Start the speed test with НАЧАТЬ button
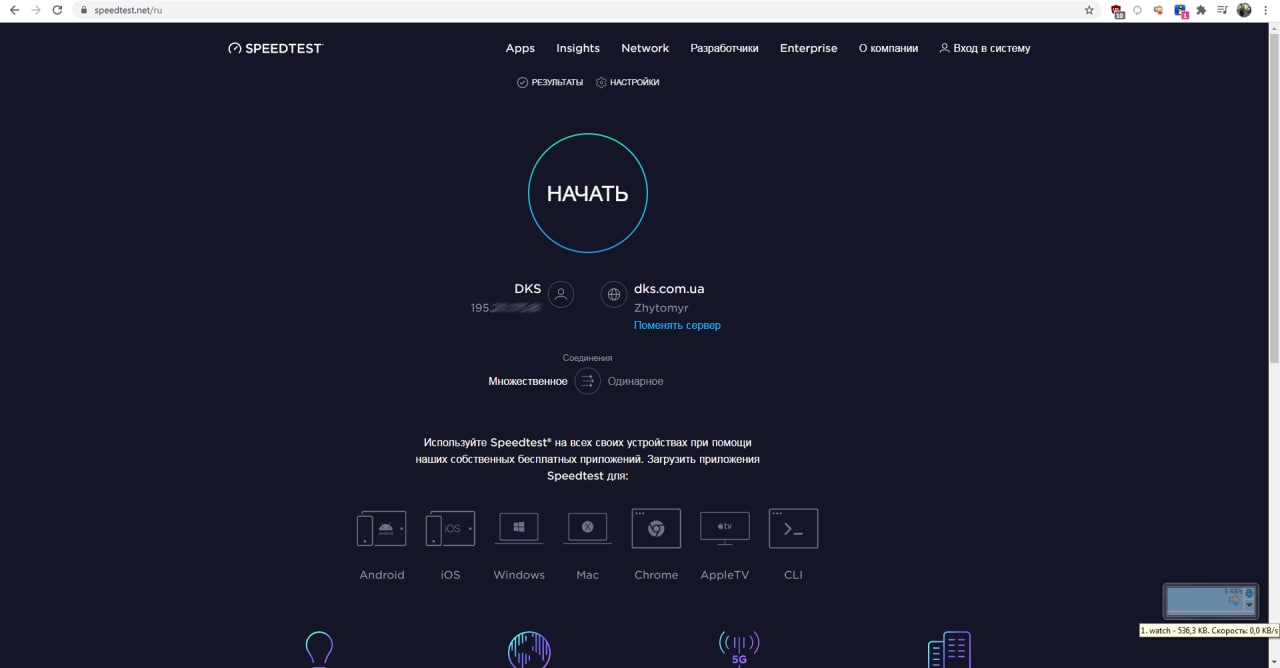1280x668 pixels. (588, 193)
